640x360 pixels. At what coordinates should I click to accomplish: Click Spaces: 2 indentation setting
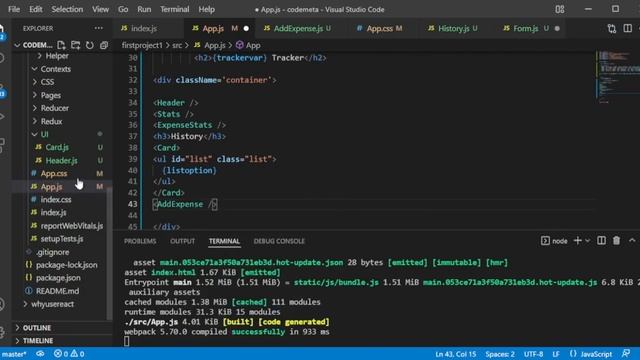[x=500, y=354]
